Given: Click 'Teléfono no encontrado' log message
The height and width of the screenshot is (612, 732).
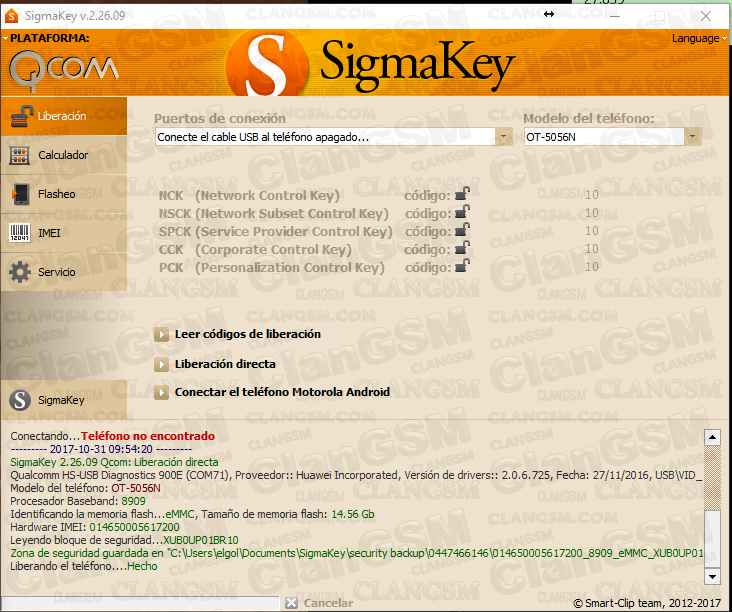Looking at the screenshot, I should (148, 436).
